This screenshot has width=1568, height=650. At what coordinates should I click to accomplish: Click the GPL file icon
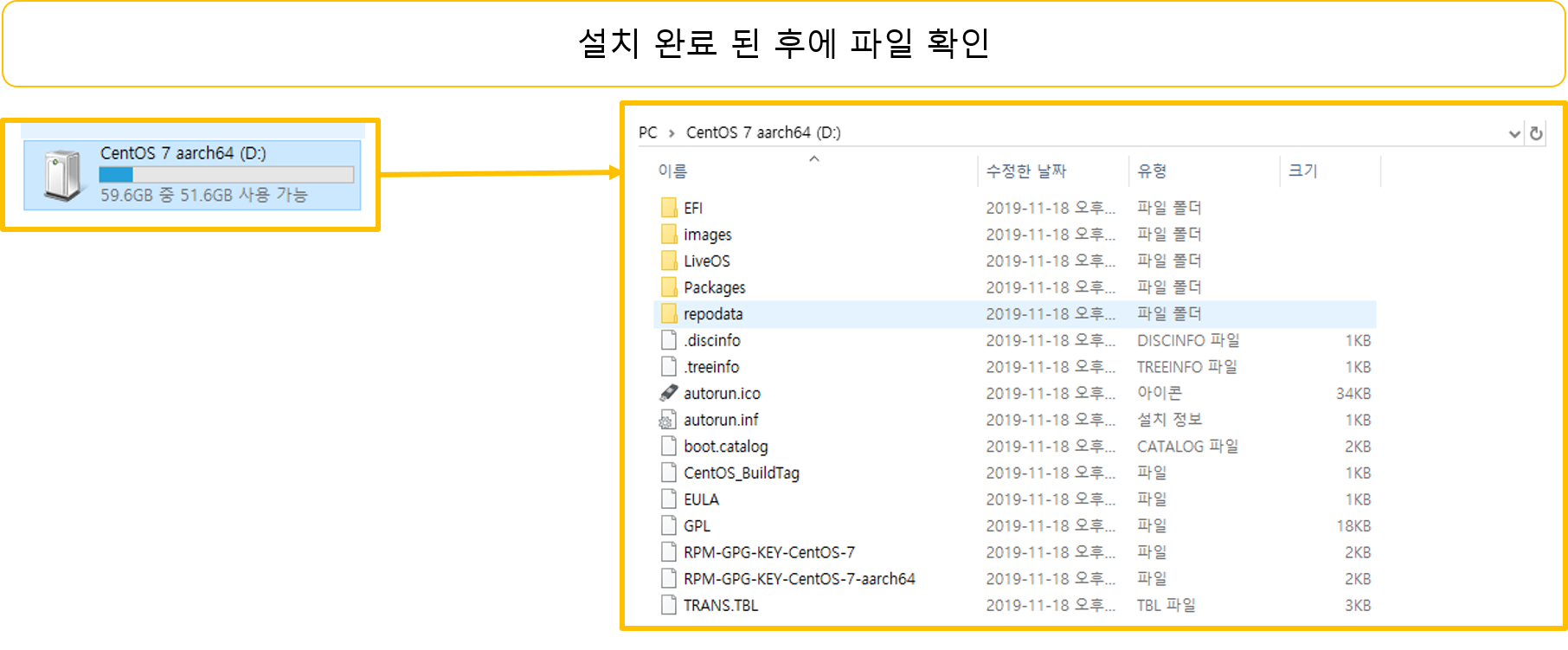(x=669, y=525)
